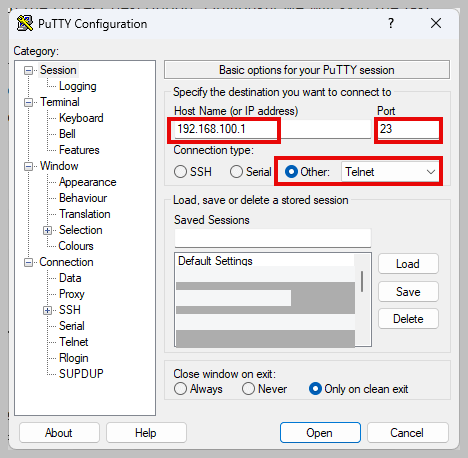468x458 pixels.
Task: Click the Port input field
Action: (x=408, y=129)
